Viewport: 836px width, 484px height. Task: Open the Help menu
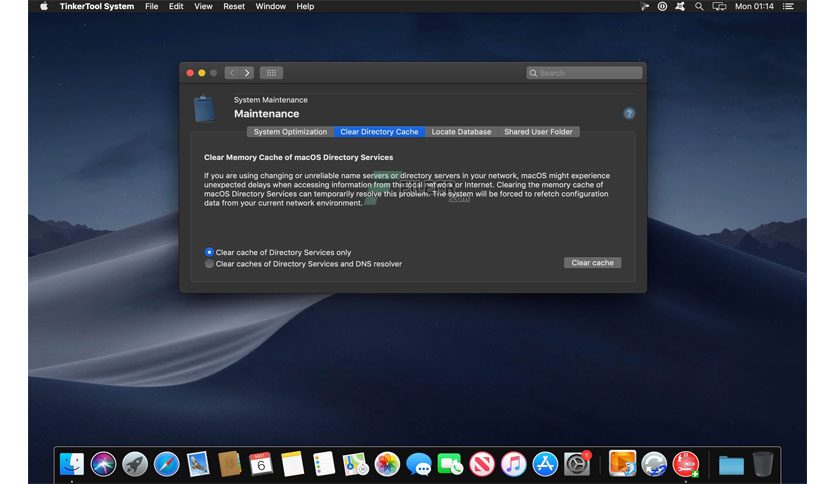[x=305, y=6]
